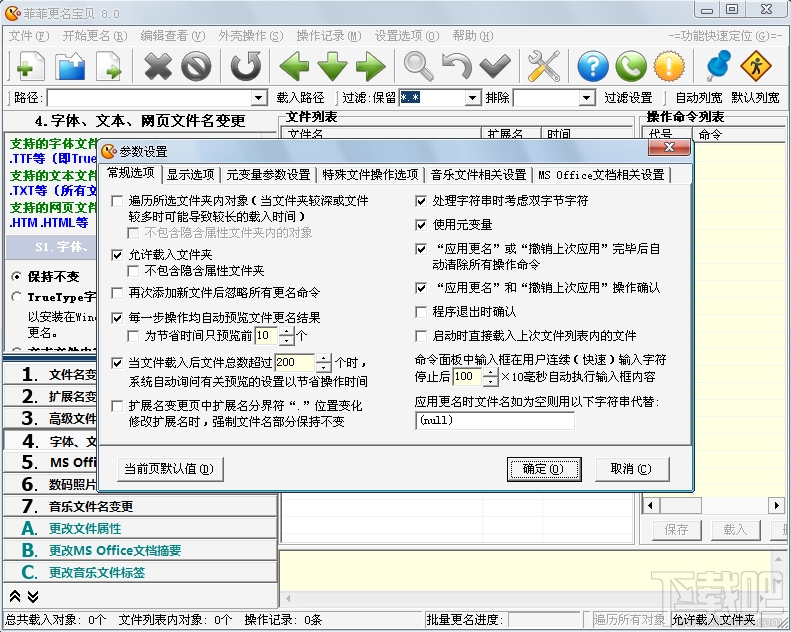This screenshot has height=632, width=791.
Task: Click the blue question mark help icon
Action: tap(593, 66)
